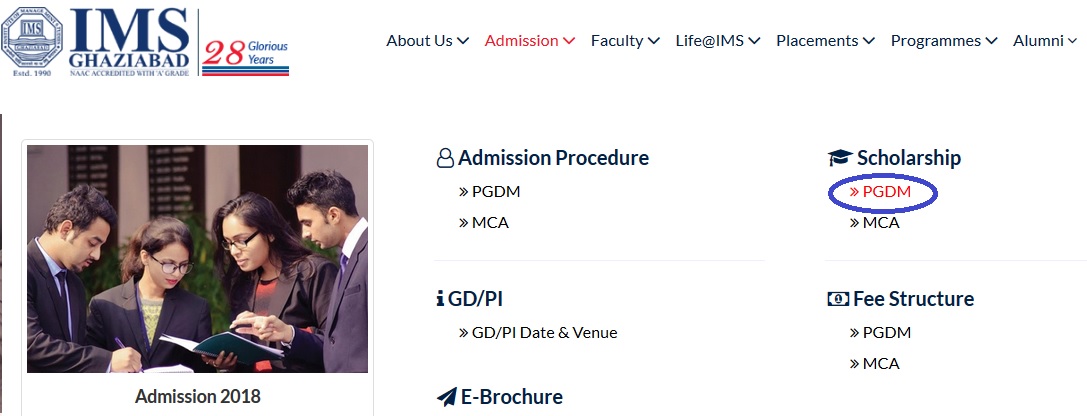The image size is (1087, 416).
Task: Open GD/PI Date & Venue link
Action: click(x=543, y=332)
